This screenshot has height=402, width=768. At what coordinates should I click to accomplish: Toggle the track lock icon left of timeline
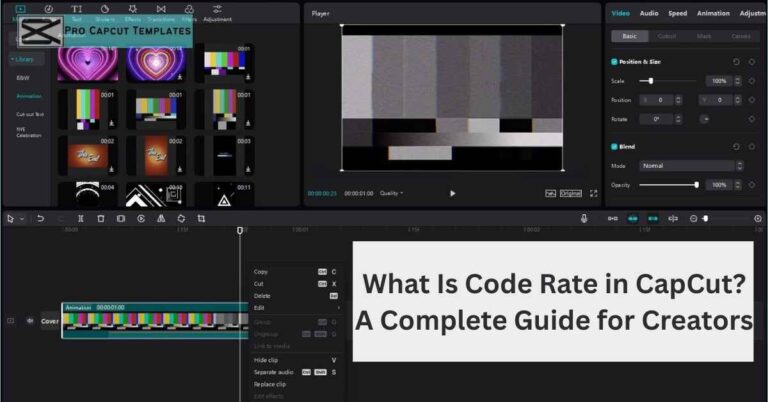(11, 321)
